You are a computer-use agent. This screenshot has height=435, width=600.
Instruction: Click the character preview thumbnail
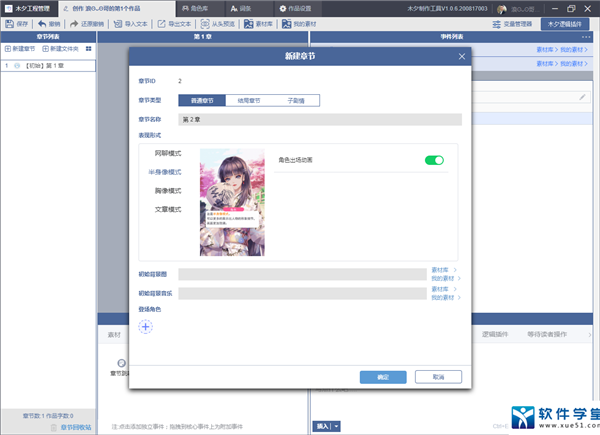pyautogui.click(x=232, y=202)
